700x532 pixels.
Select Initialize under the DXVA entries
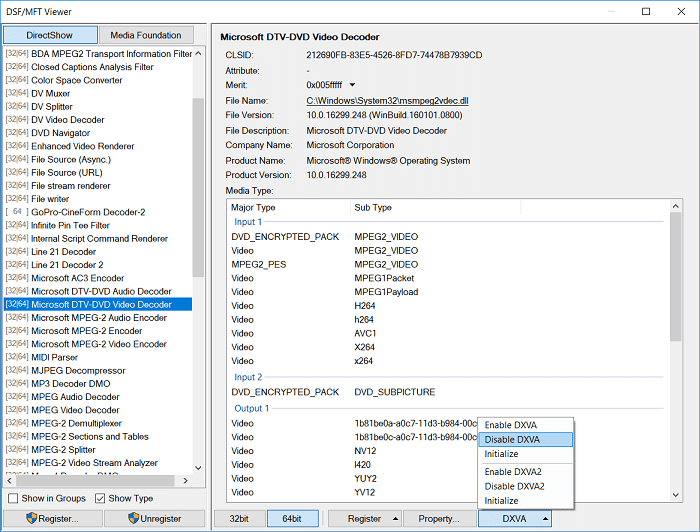click(525, 453)
